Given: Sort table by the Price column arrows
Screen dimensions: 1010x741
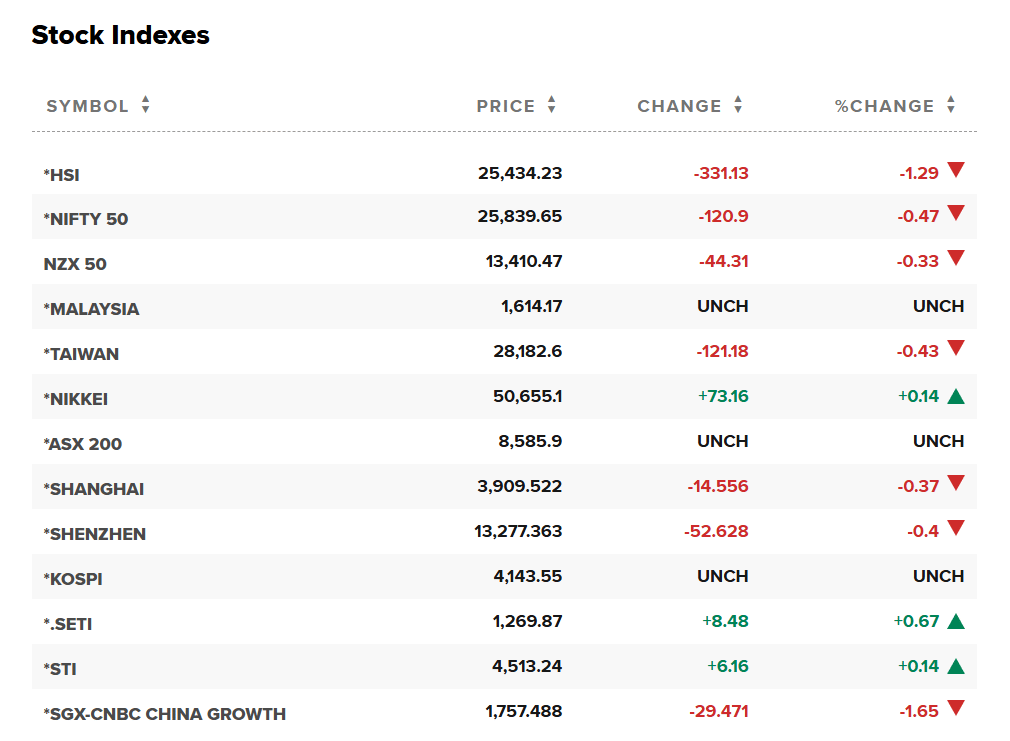Looking at the screenshot, I should (x=552, y=105).
